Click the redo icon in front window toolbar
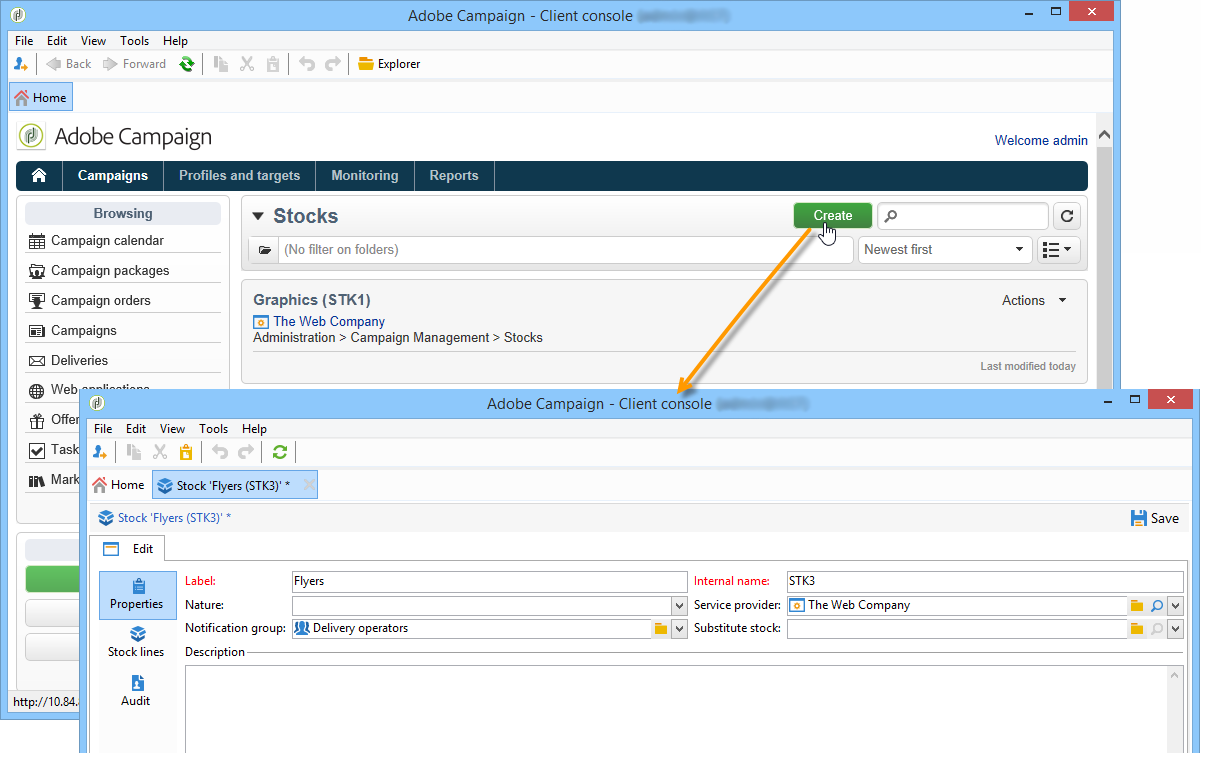Screen dimensions: 1217x761 (x=245, y=452)
